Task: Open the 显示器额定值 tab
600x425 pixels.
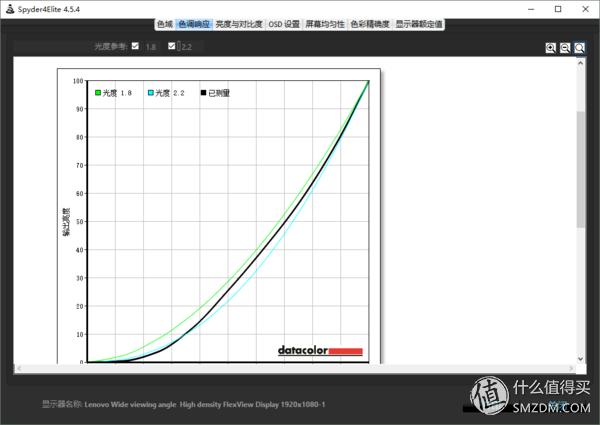Action: click(x=419, y=24)
